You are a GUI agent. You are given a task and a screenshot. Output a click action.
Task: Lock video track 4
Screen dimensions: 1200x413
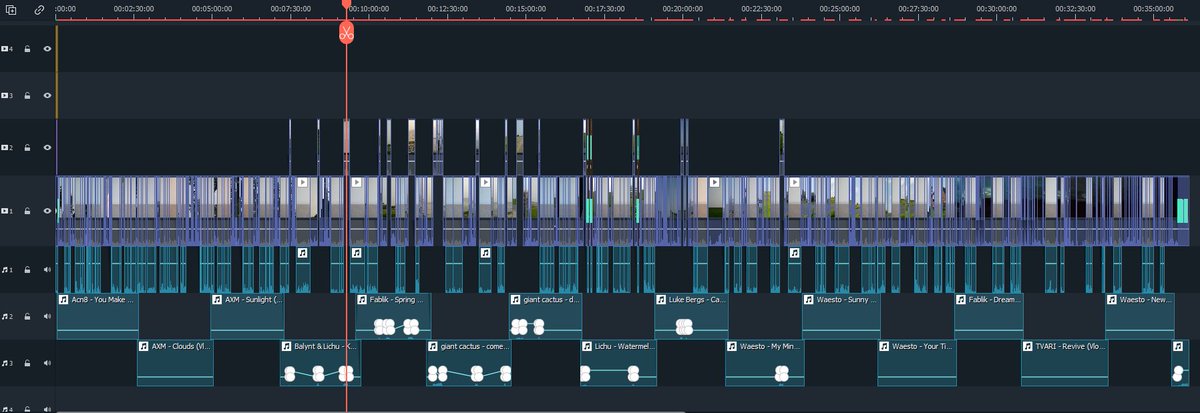click(x=27, y=48)
